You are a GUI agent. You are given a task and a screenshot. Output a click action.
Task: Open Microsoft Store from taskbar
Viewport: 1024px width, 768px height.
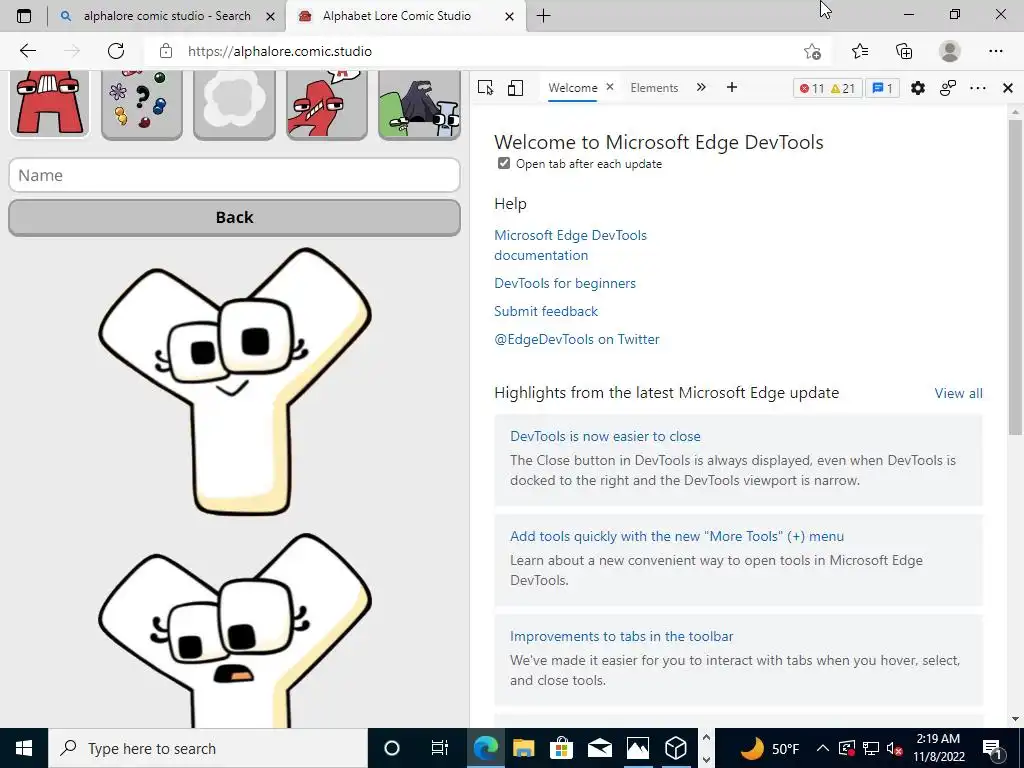pyautogui.click(x=561, y=748)
